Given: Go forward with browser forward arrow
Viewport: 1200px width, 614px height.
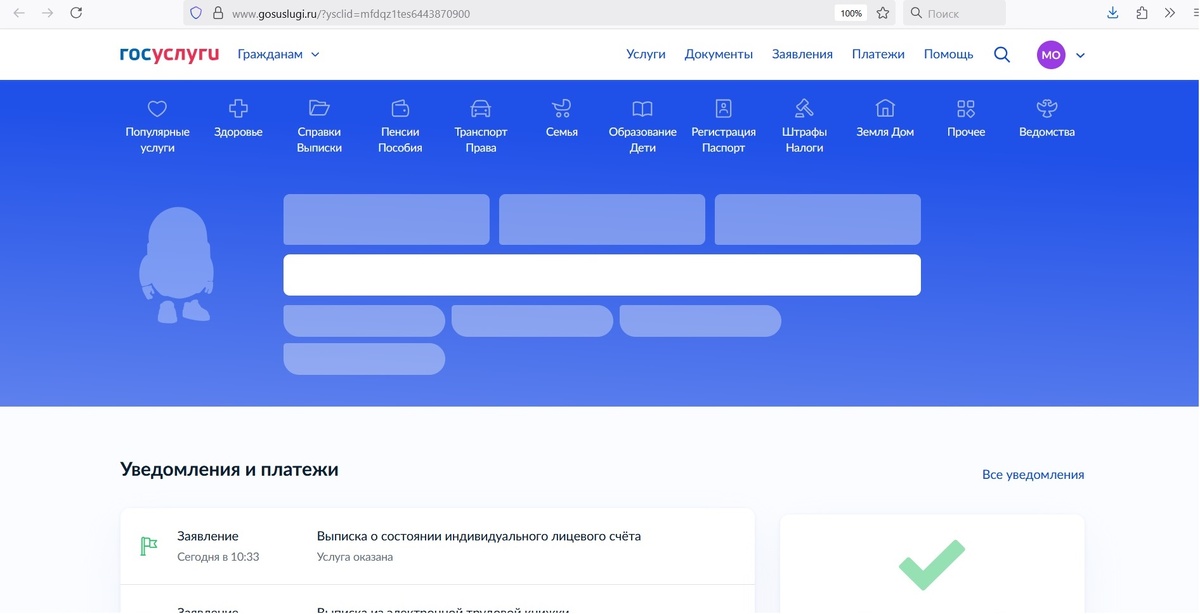Looking at the screenshot, I should [x=47, y=13].
